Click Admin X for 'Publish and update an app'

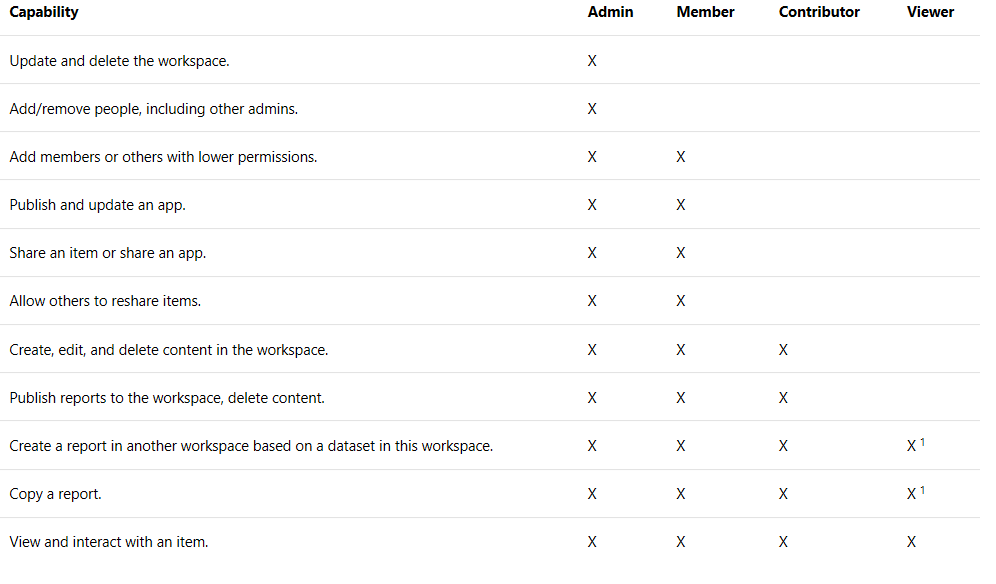(x=592, y=205)
